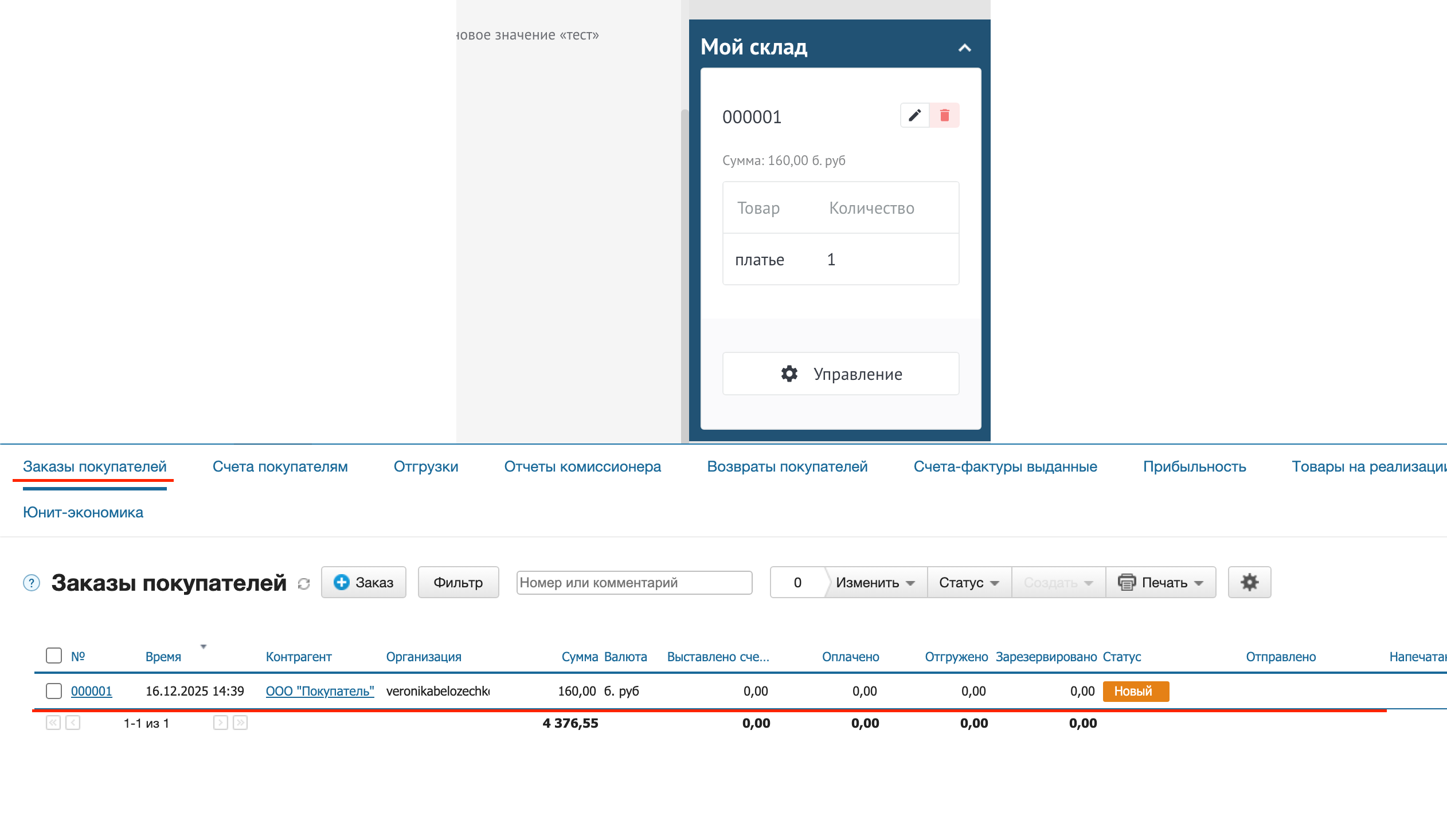Click the refresh icon beside Заказы покупателей
Image resolution: width=1447 pixels, height=840 pixels.
pos(304,583)
